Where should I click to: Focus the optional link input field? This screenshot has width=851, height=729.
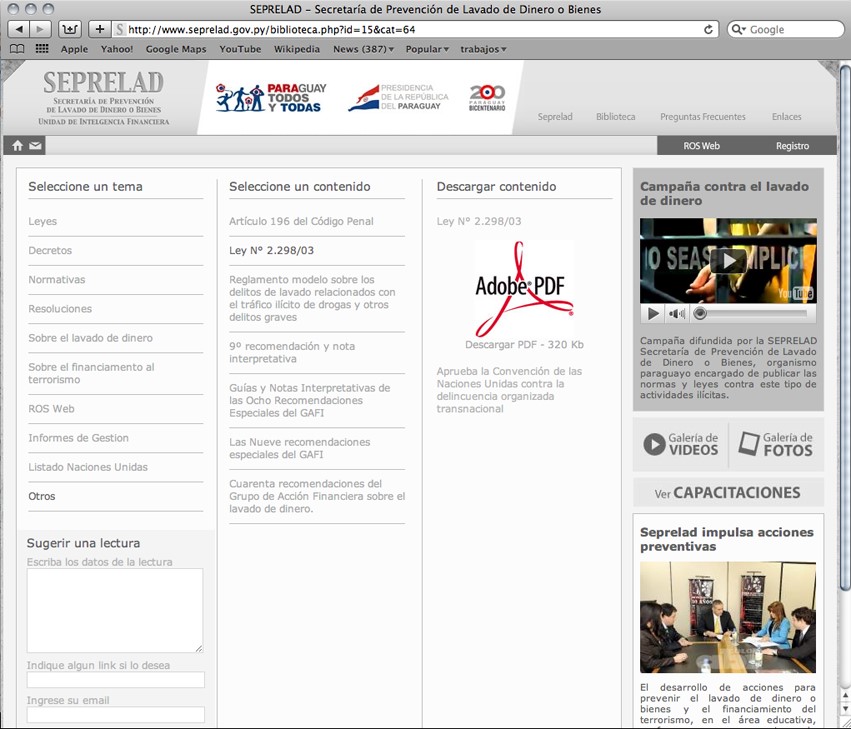(x=116, y=680)
